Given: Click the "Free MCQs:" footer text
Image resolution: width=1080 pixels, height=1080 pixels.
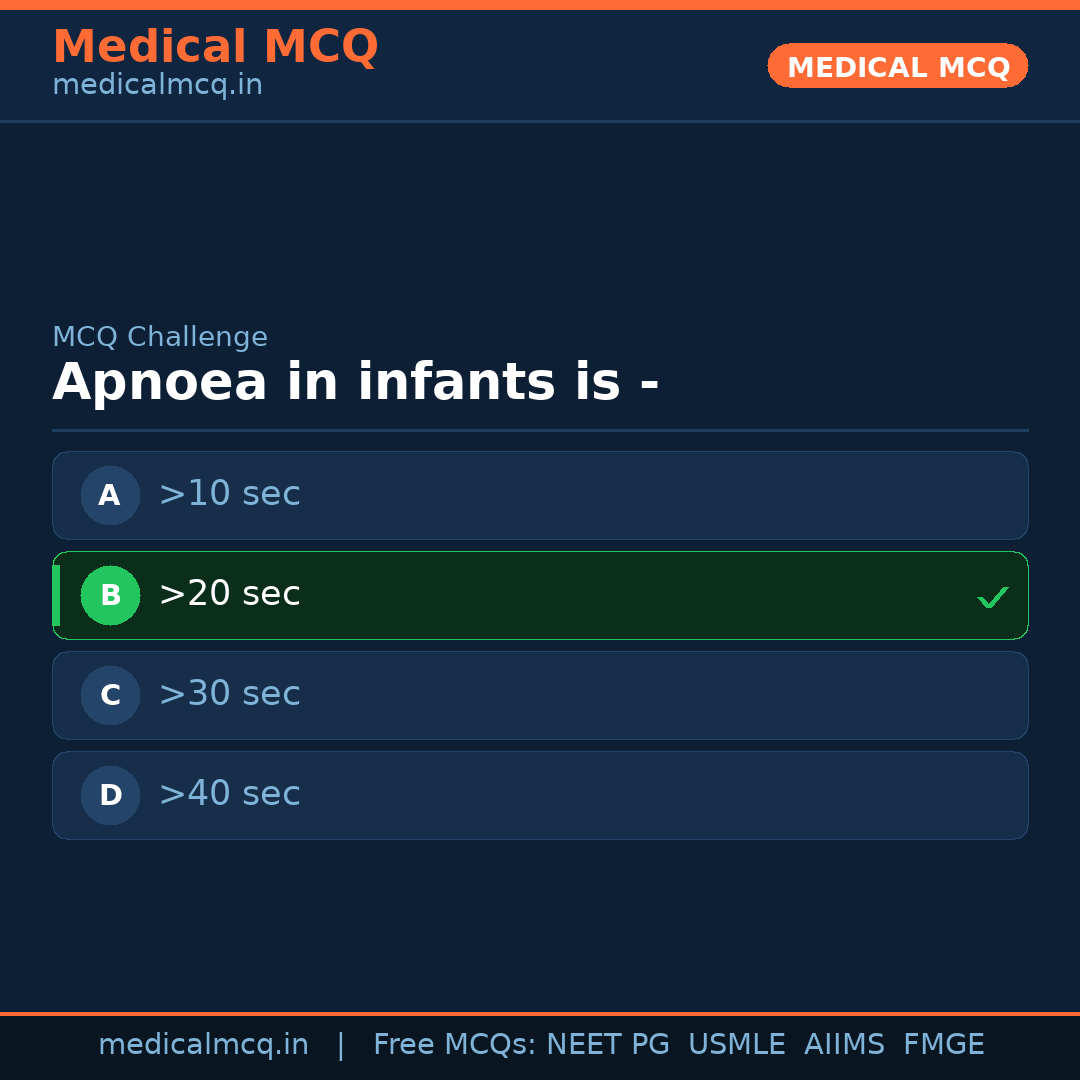Looking at the screenshot, I should point(454,1045).
